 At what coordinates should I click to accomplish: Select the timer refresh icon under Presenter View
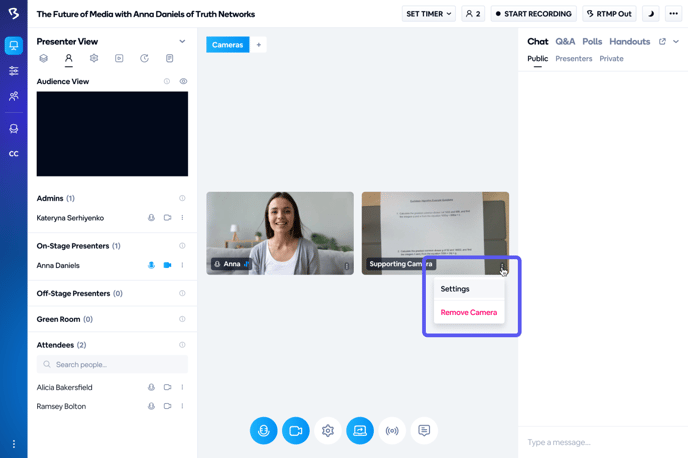pos(144,58)
